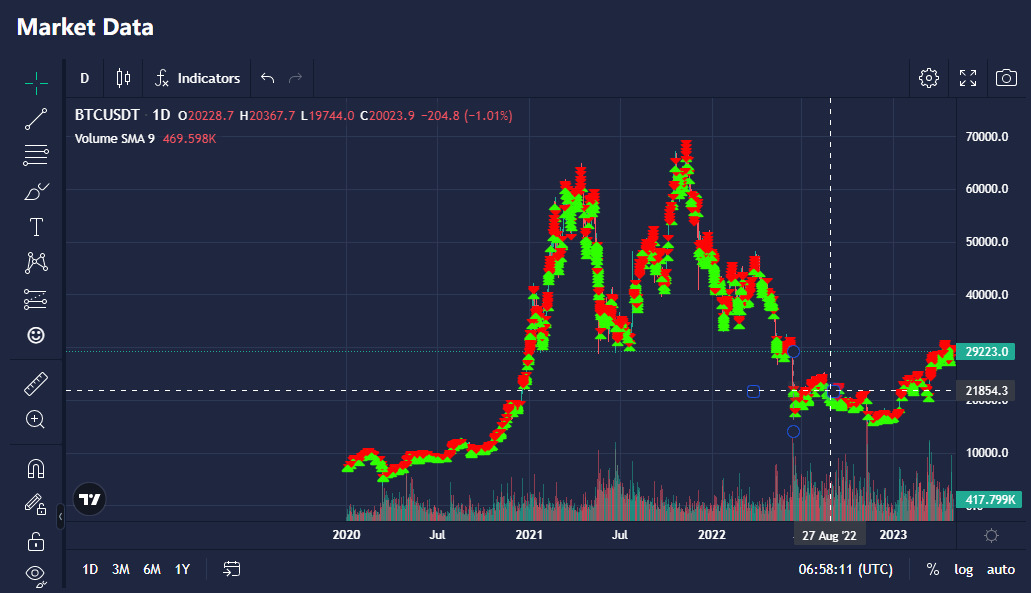Open the D timeframe interval dropdown
The height and width of the screenshot is (593, 1031).
click(x=85, y=78)
